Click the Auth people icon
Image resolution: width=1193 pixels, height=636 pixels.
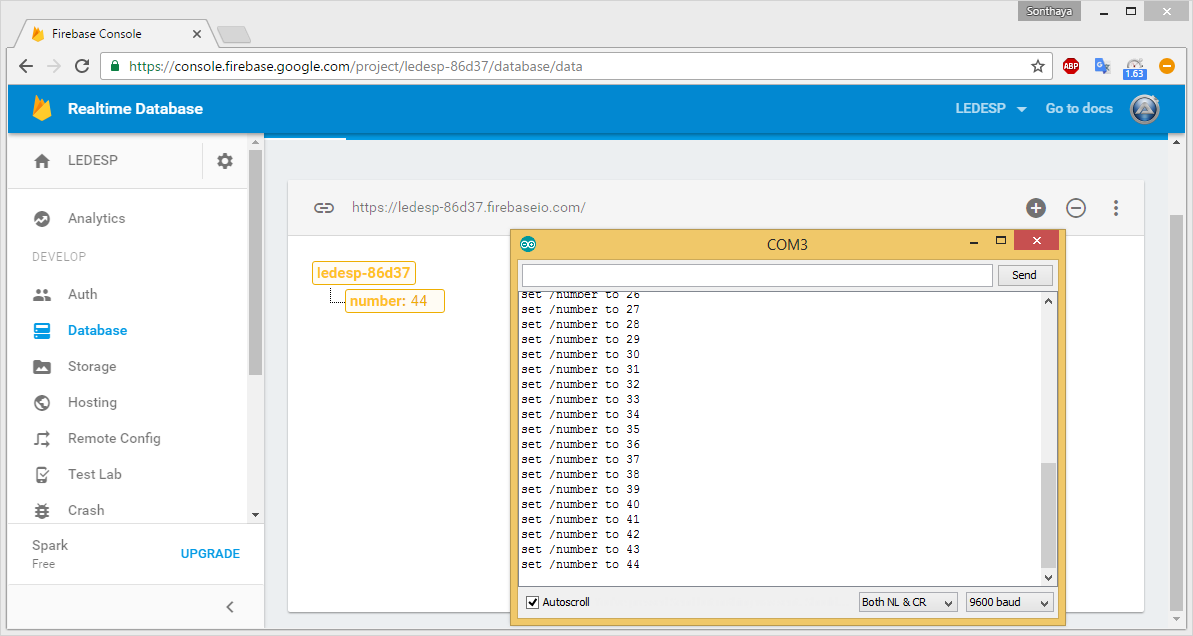(x=42, y=294)
